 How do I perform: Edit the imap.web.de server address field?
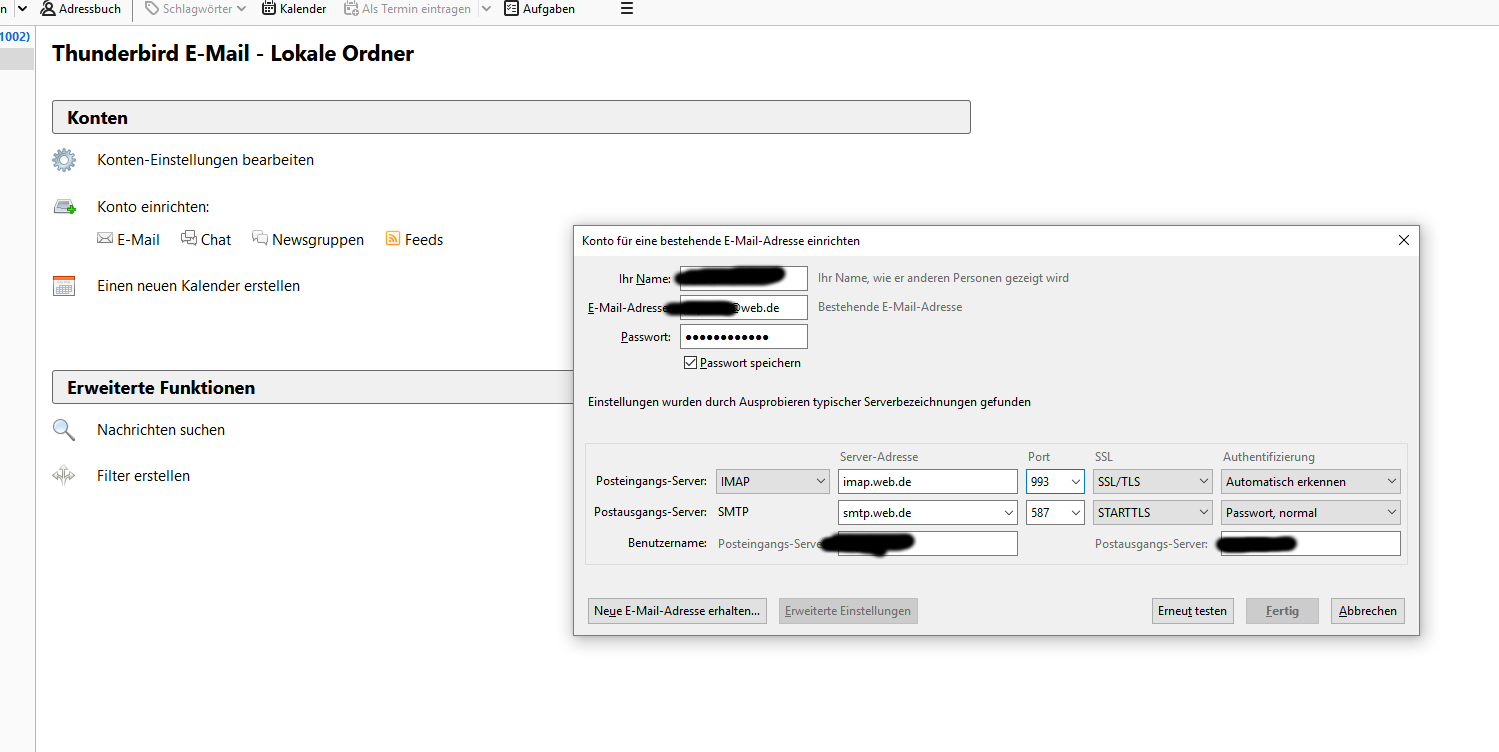tap(927, 482)
